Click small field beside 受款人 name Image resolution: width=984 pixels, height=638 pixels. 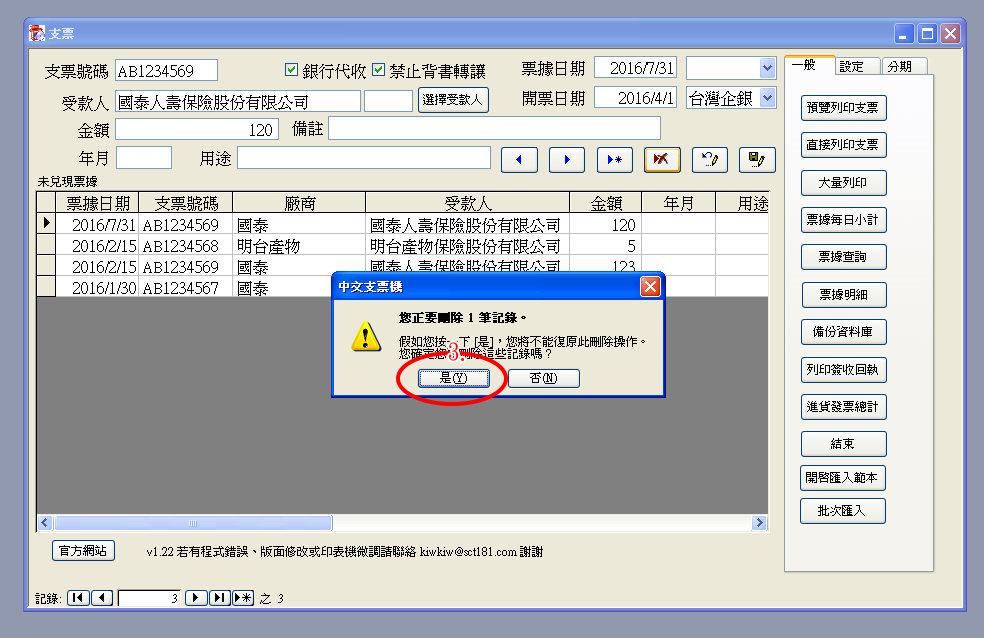(388, 101)
